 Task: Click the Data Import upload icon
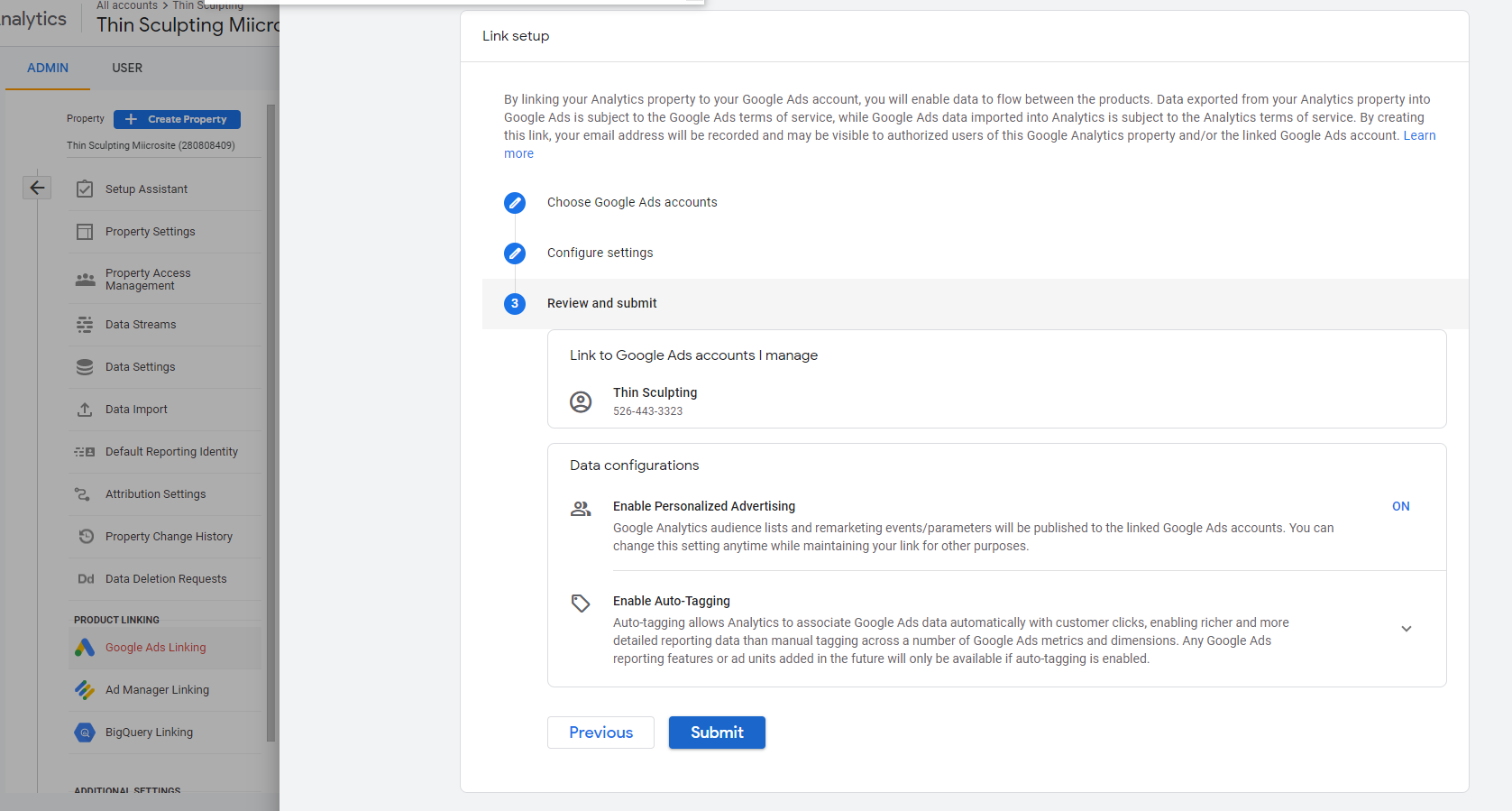(85, 410)
